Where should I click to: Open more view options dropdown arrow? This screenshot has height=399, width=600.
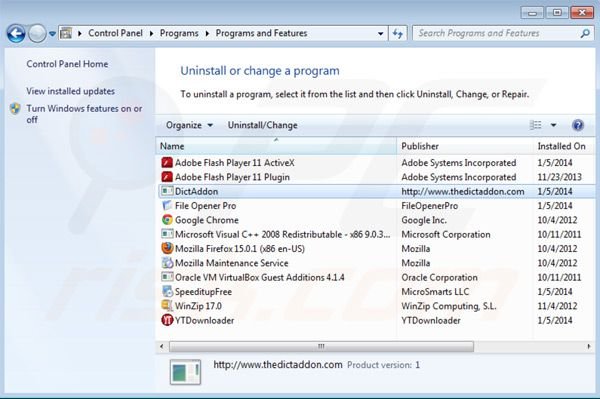pyautogui.click(x=553, y=125)
